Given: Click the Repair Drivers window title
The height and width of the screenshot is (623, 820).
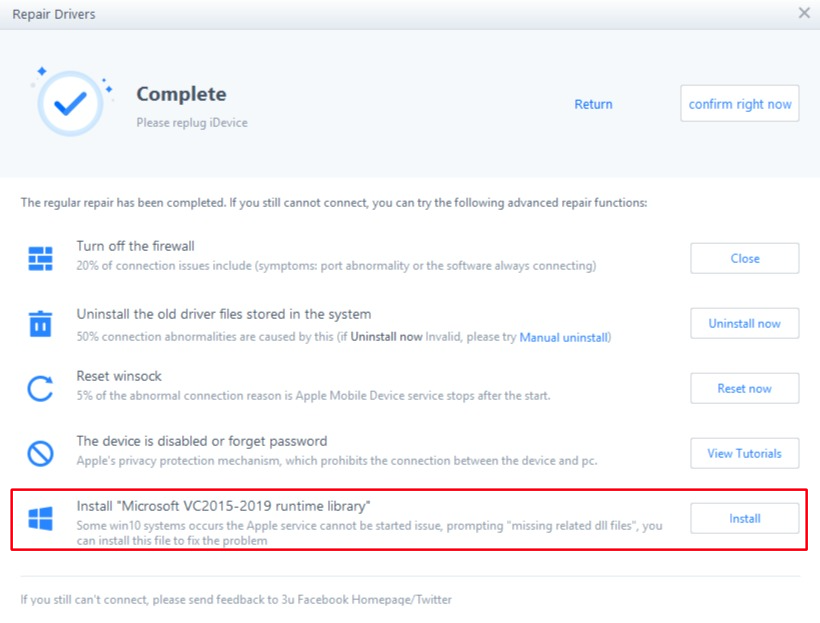Looking at the screenshot, I should point(54,14).
